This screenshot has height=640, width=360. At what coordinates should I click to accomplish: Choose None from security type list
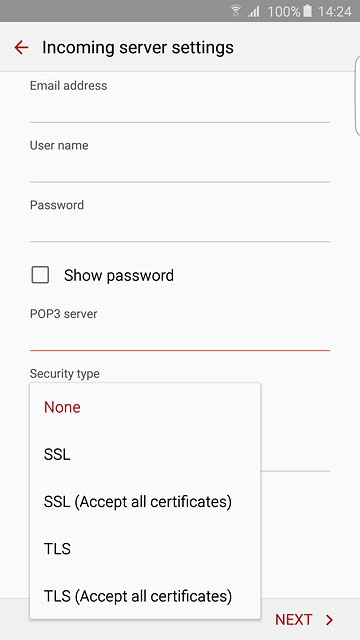(x=145, y=407)
